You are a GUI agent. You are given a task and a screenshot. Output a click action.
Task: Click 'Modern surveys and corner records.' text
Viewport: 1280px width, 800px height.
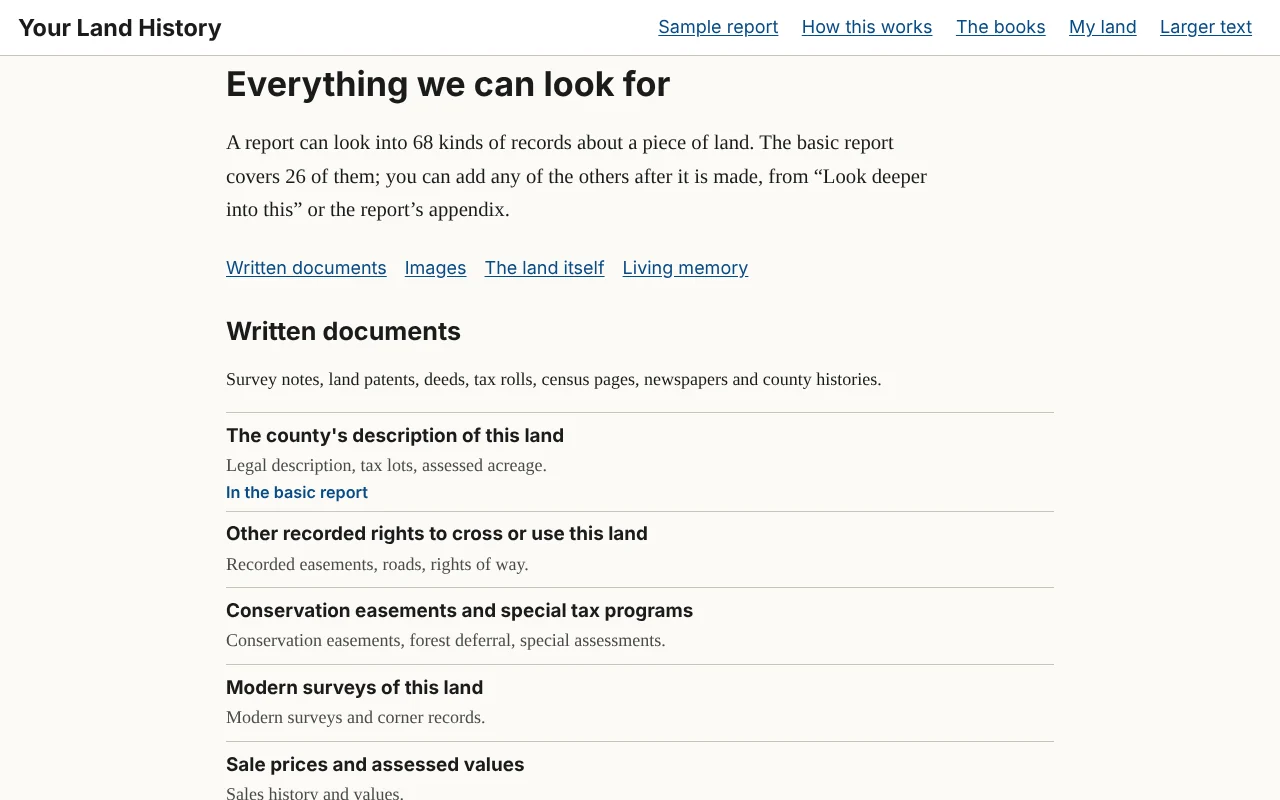pyautogui.click(x=355, y=717)
